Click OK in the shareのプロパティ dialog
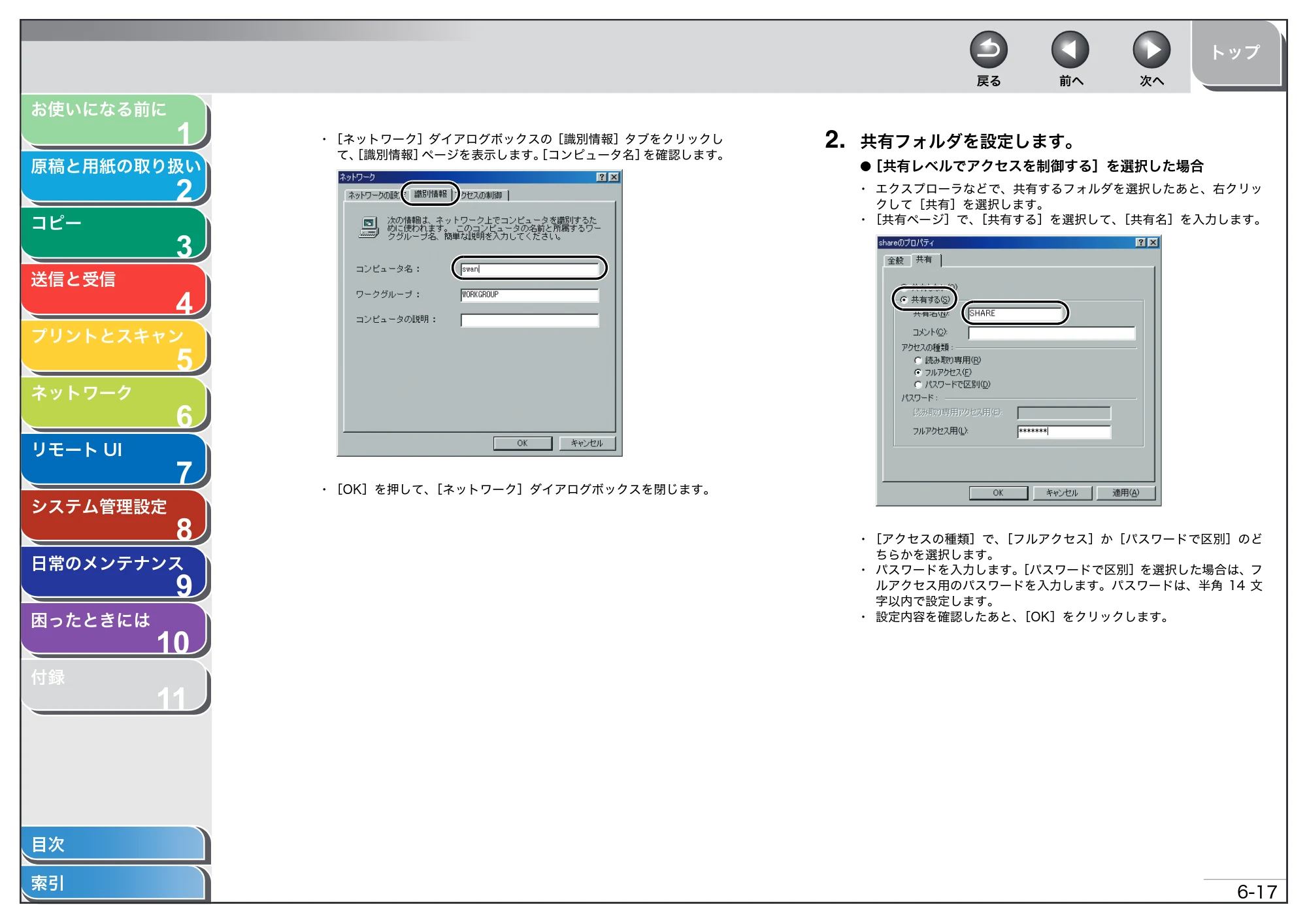This screenshot has height=924, width=1307. coord(999,493)
